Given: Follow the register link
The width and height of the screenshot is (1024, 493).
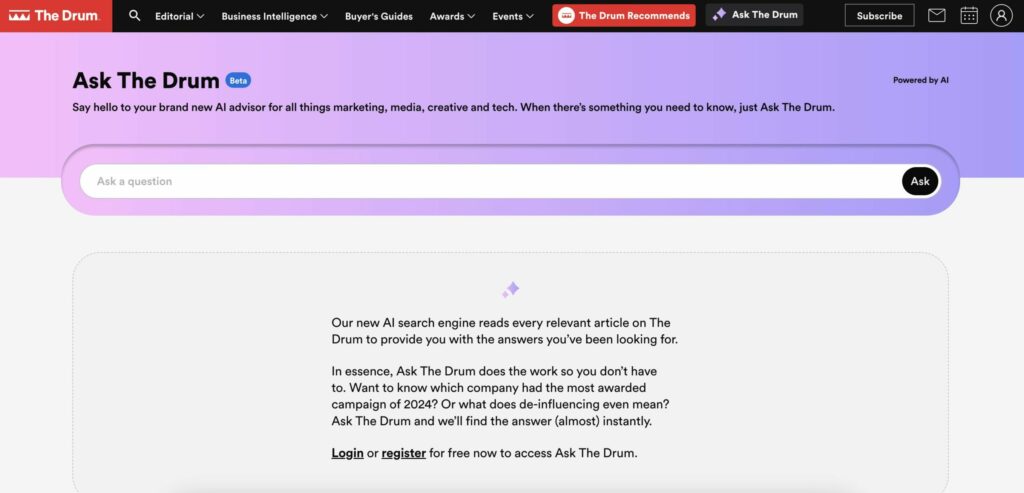Looking at the screenshot, I should [404, 453].
